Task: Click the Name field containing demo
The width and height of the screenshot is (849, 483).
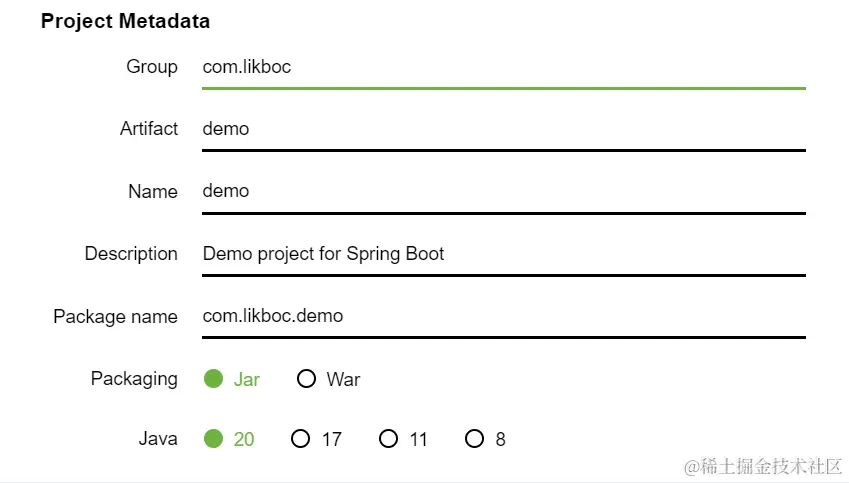Action: (503, 191)
